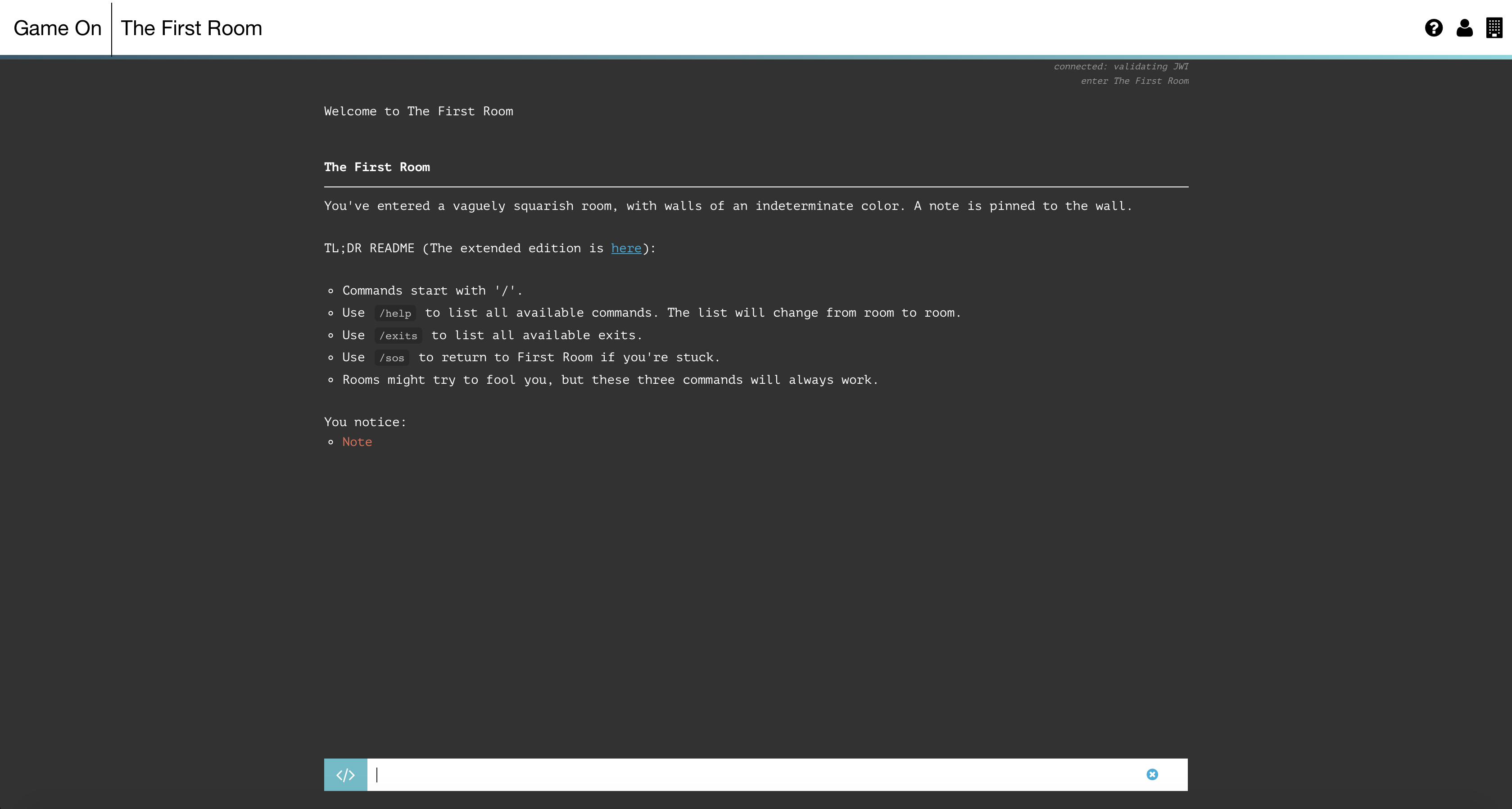This screenshot has height=809, width=1512.
Task: Click the user profile icon
Action: (x=1464, y=27)
